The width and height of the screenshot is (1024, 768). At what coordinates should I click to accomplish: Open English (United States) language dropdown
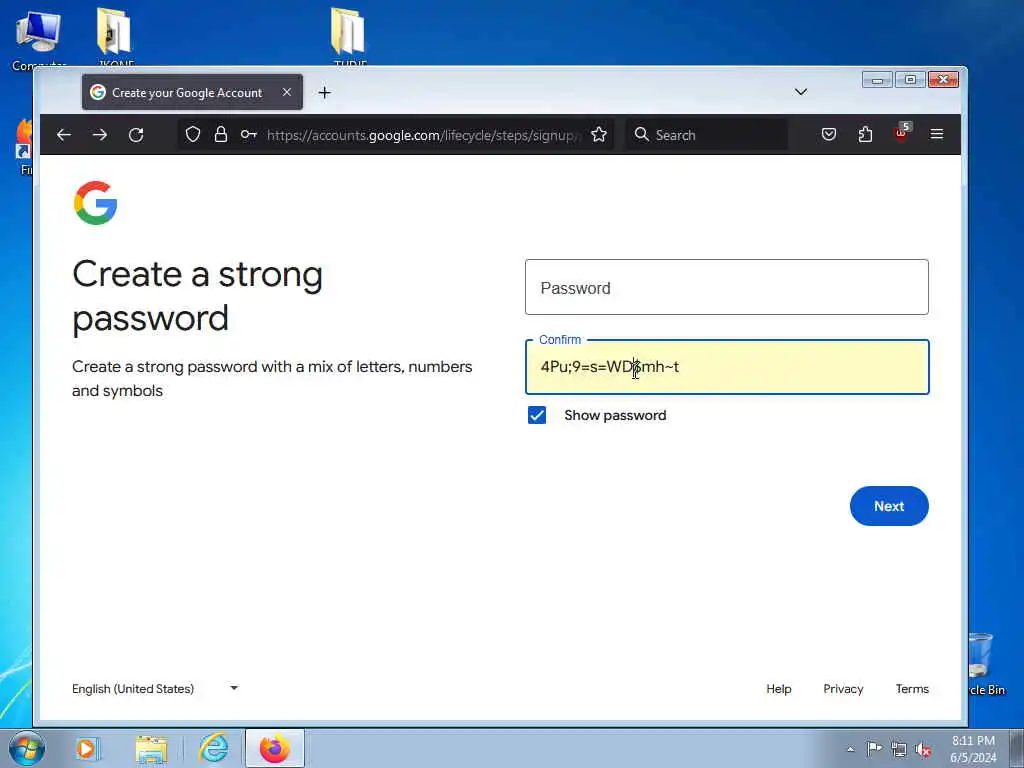point(155,688)
